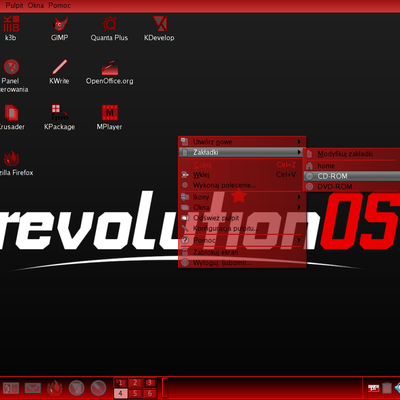Select Modyfikuj zakładki in the submenu
The width and height of the screenshot is (400, 400).
[x=352, y=154]
